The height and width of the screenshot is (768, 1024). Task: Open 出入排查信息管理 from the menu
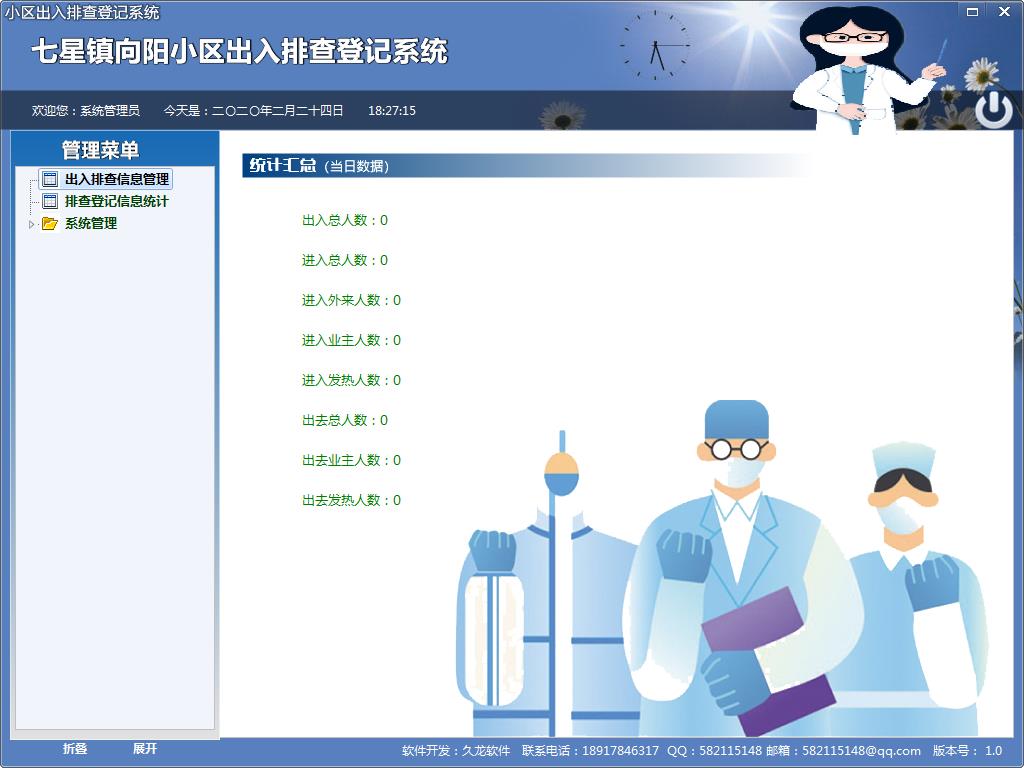(117, 180)
